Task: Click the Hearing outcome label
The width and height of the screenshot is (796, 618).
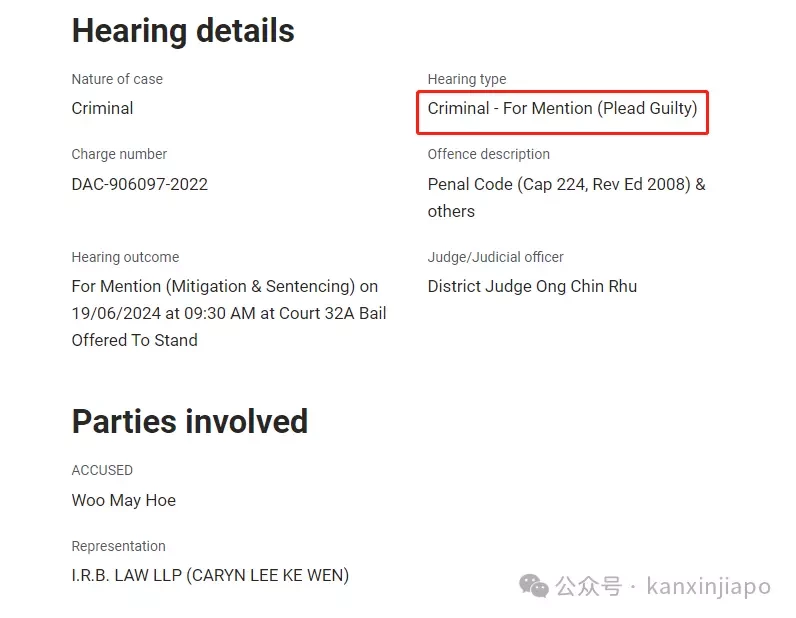Action: click(x=125, y=257)
